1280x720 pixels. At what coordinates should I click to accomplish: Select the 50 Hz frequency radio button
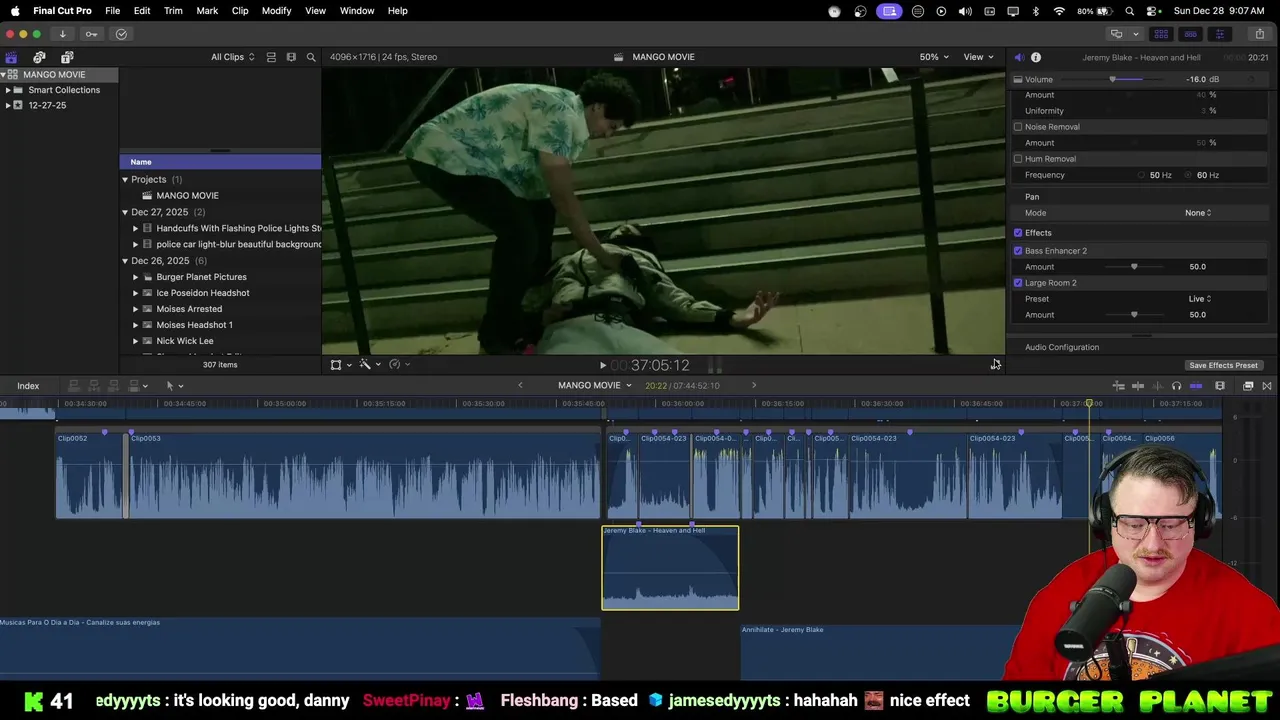(x=1141, y=175)
